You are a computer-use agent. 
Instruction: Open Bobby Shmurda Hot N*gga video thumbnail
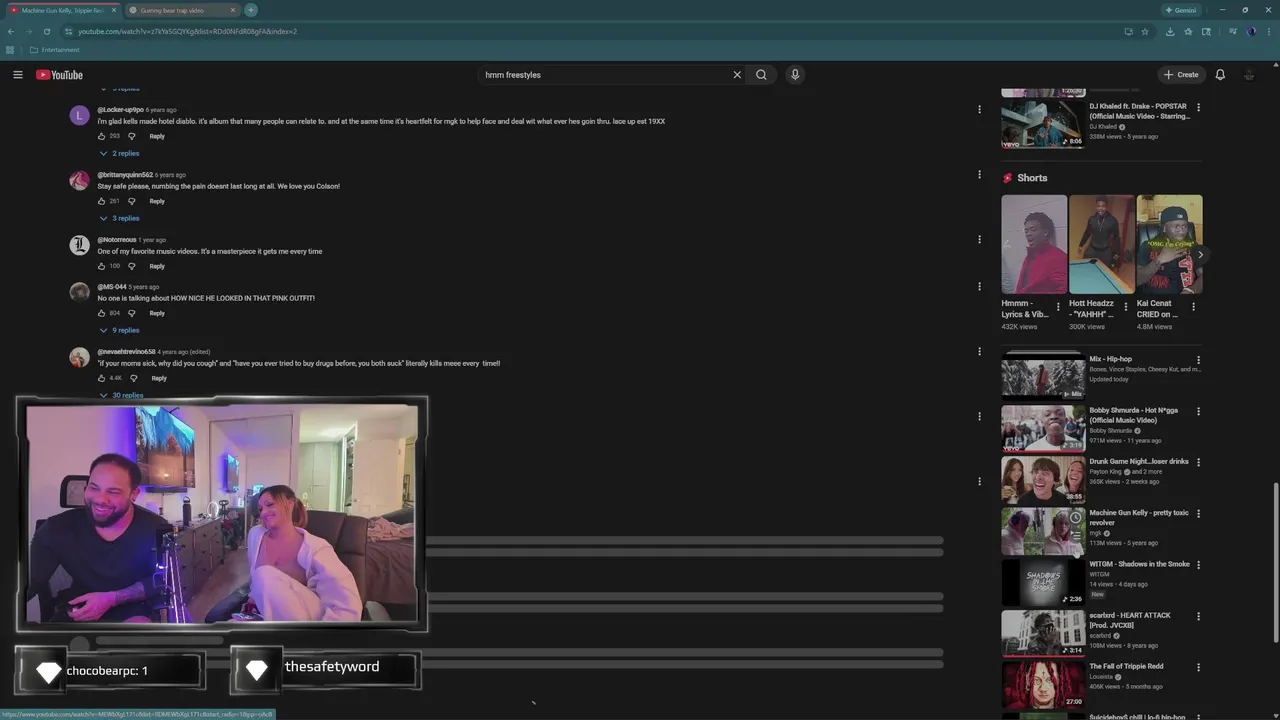pos(1043,429)
